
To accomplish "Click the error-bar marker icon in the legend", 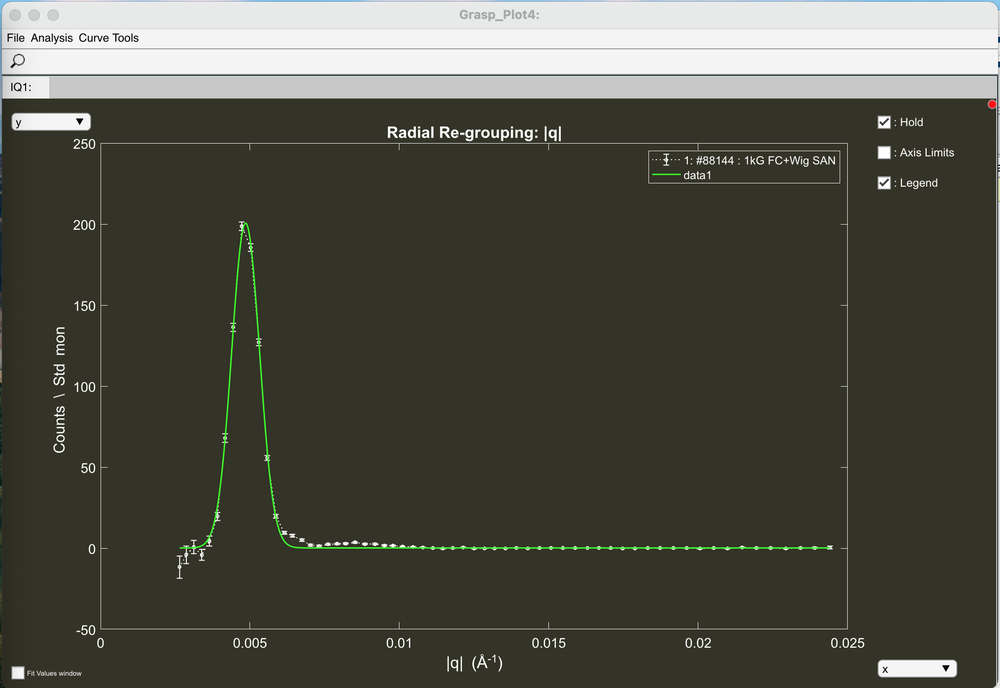I will 665,159.
